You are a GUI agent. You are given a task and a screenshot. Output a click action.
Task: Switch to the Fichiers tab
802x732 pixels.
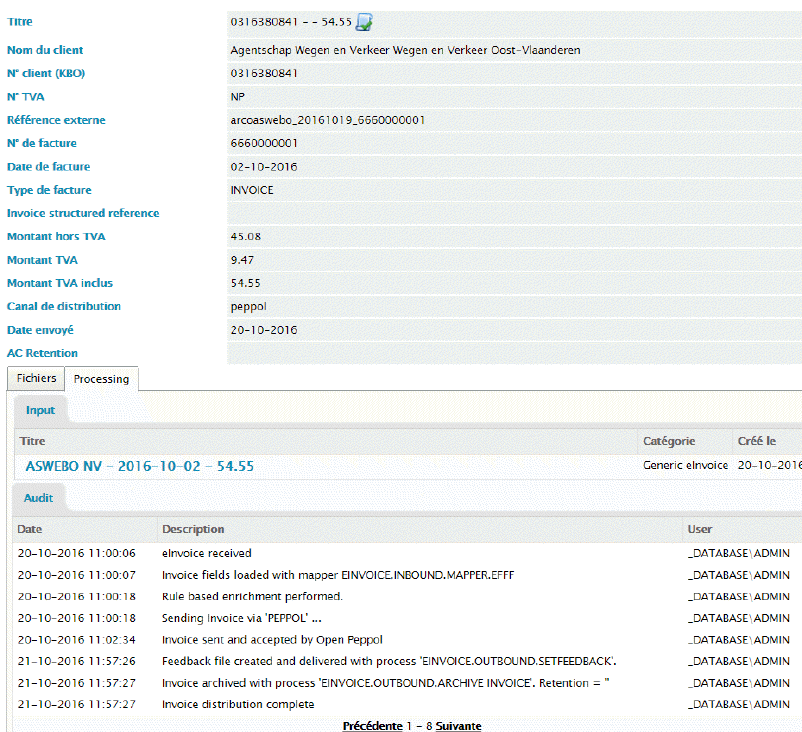[36, 379]
